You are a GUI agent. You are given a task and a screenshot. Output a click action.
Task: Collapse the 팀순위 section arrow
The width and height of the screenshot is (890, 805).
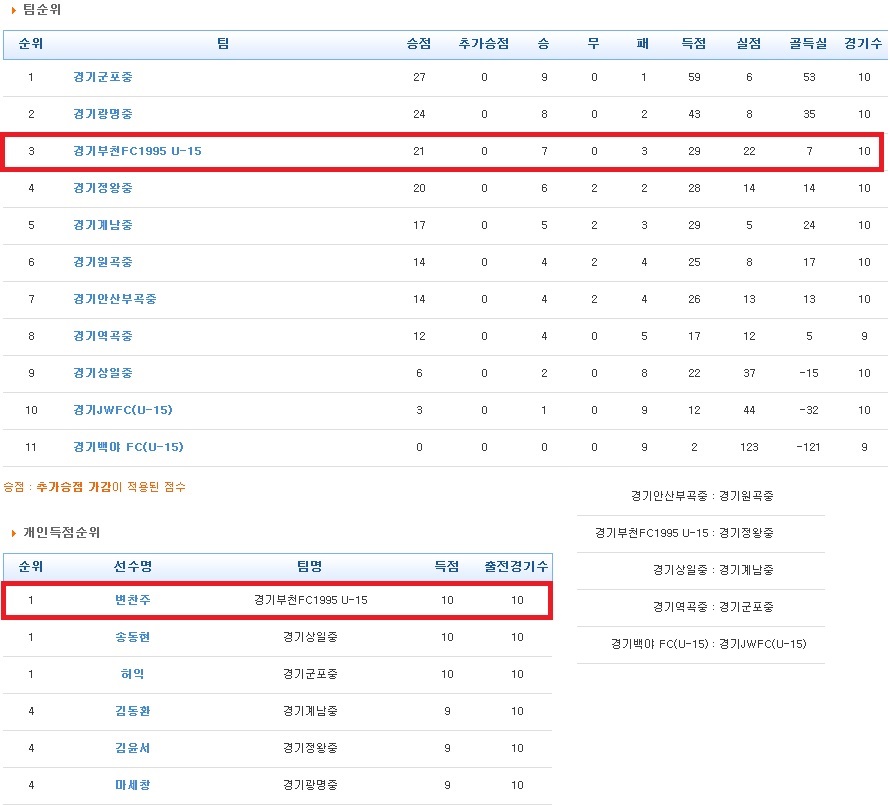click(x=12, y=10)
